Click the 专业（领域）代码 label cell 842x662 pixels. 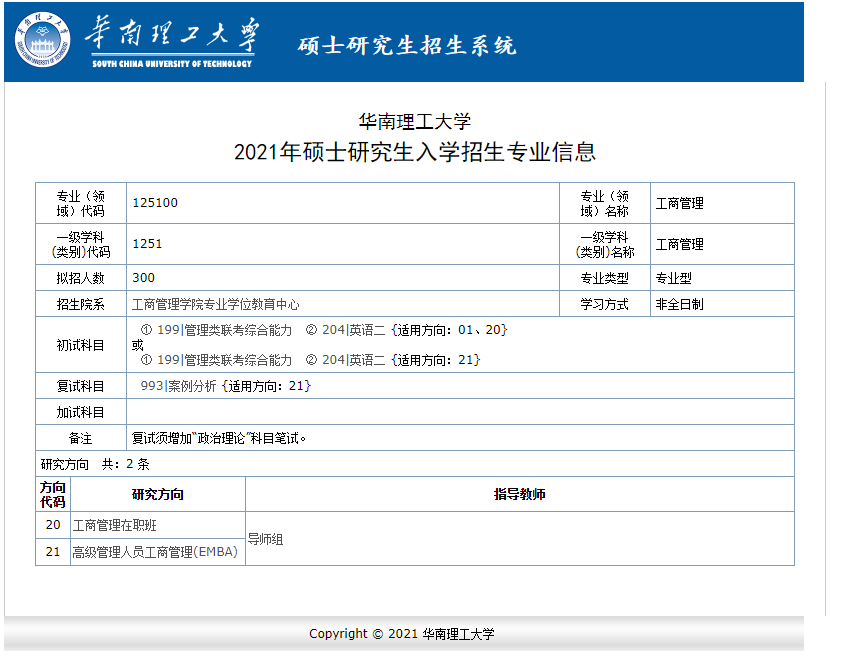[x=81, y=203]
